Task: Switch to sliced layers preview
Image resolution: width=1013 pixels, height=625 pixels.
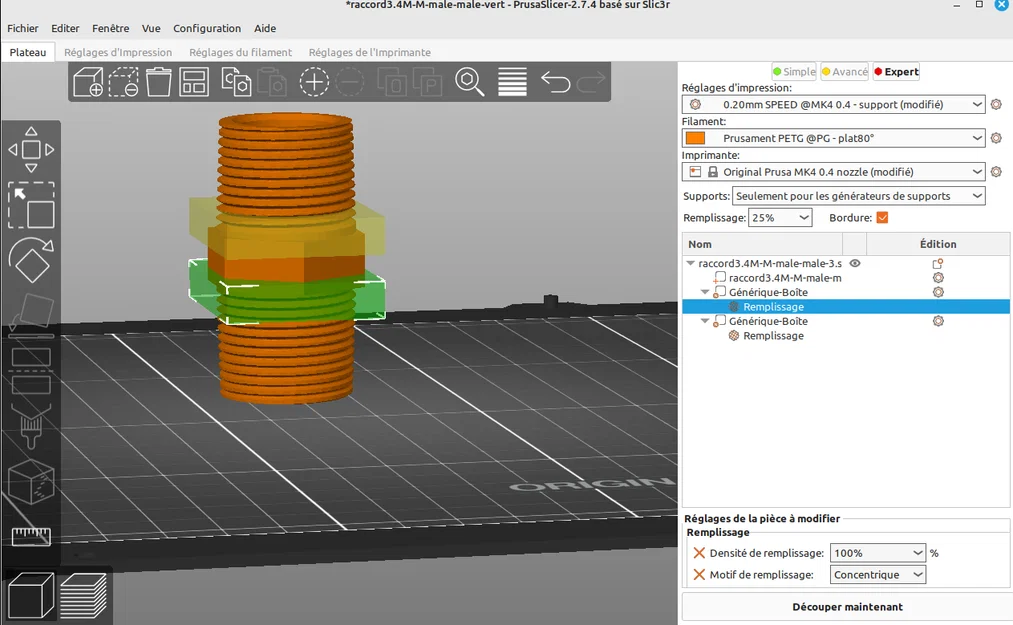Action: 83,596
